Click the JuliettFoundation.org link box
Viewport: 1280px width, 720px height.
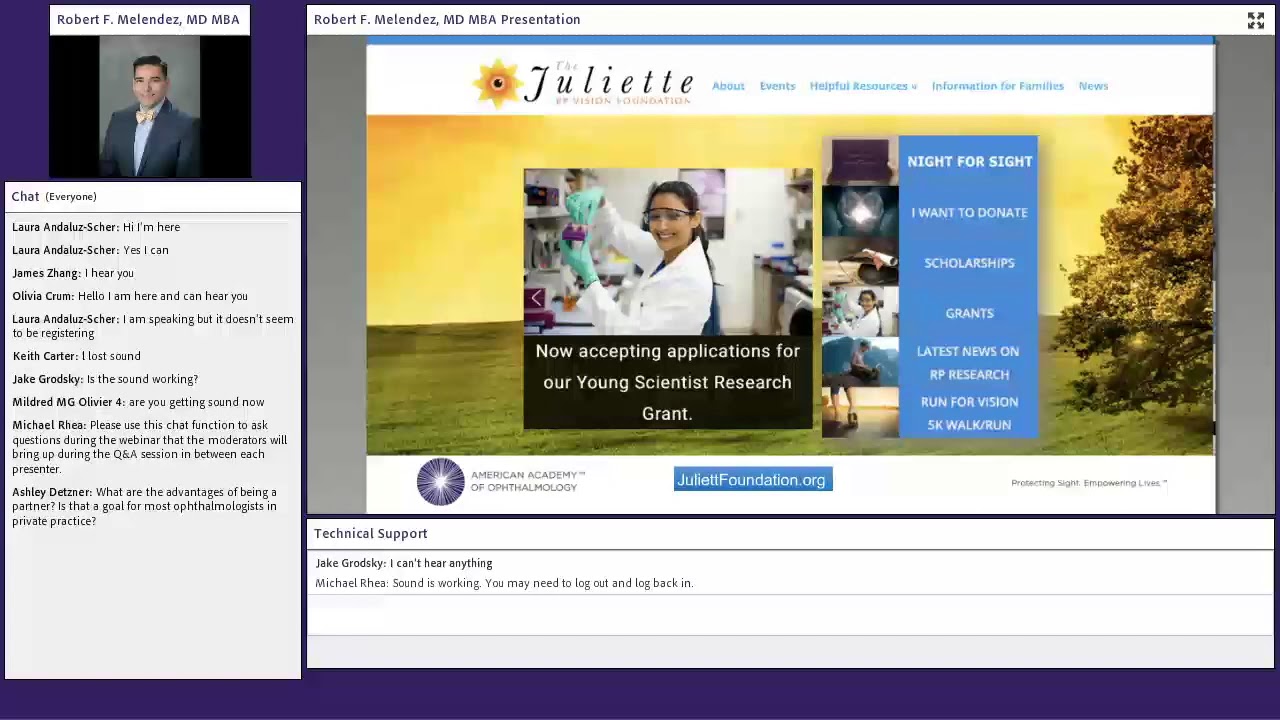[x=753, y=480]
